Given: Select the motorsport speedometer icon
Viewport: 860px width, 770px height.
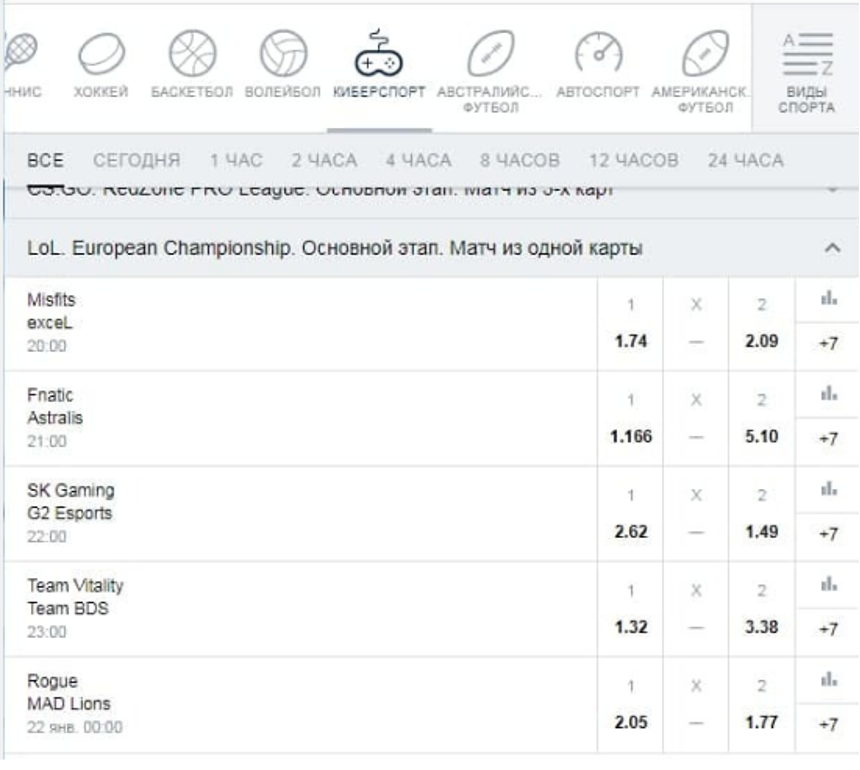Looking at the screenshot, I should click(597, 52).
